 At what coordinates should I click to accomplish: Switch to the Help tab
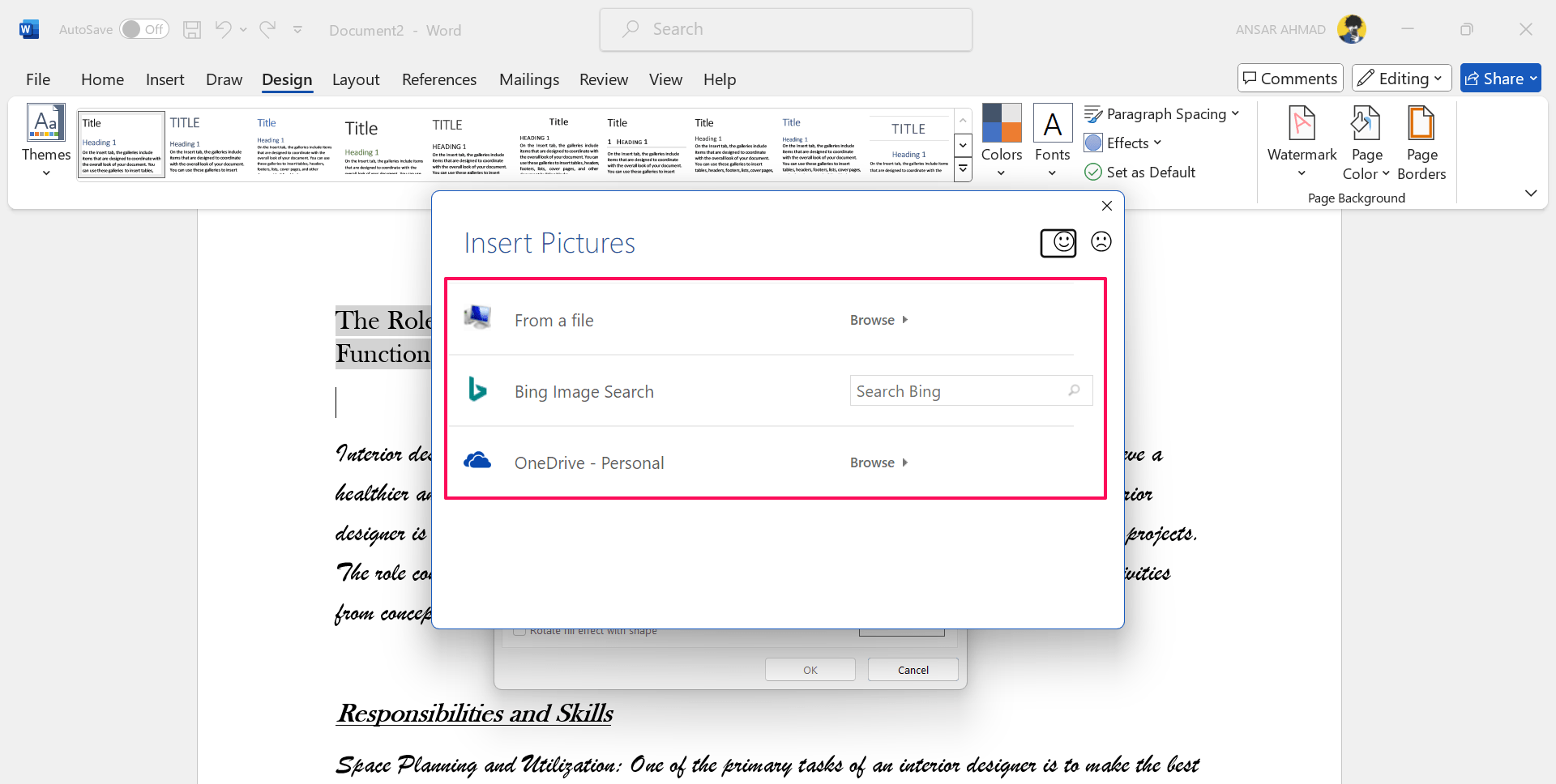point(720,79)
